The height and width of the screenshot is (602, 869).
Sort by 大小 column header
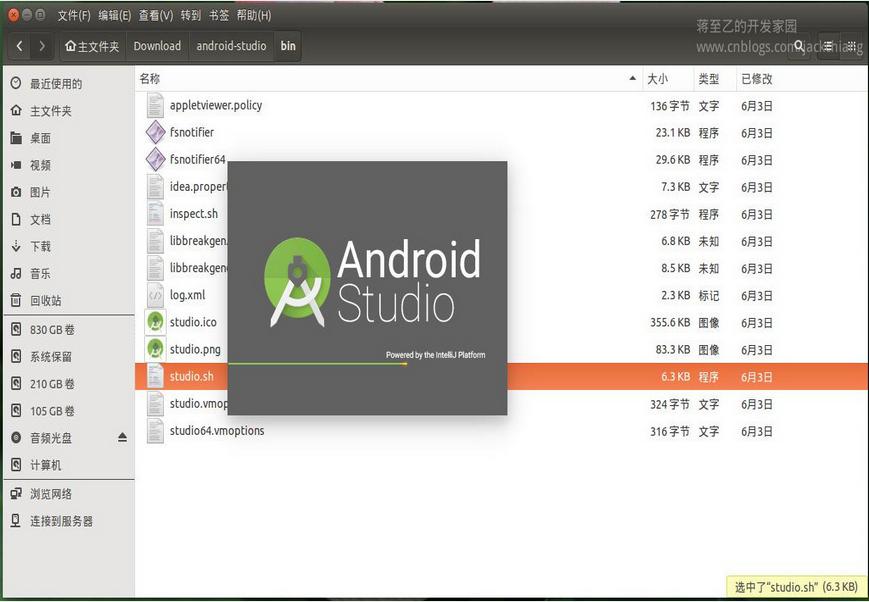click(x=668, y=79)
